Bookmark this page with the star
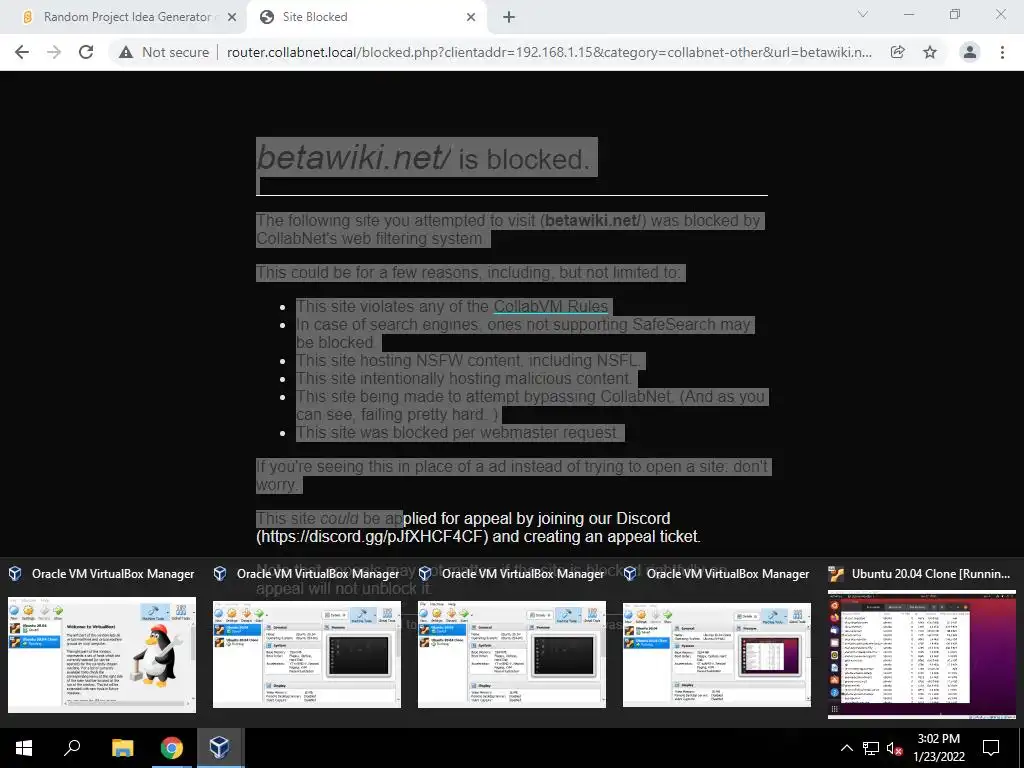The image size is (1024, 768). tap(930, 52)
